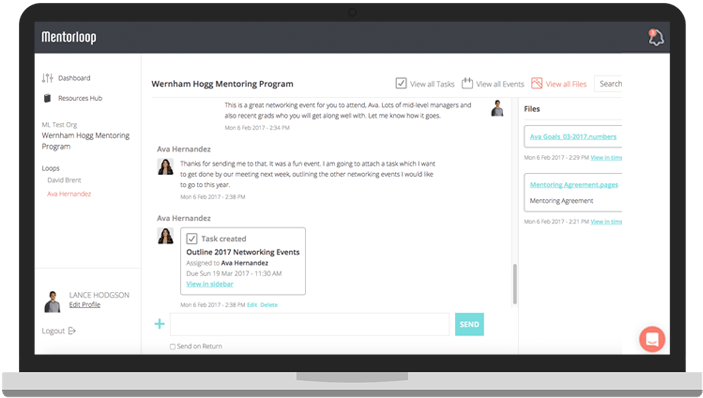Click the Mentorloop logo
Screen dimensions: 703x398
(69, 37)
